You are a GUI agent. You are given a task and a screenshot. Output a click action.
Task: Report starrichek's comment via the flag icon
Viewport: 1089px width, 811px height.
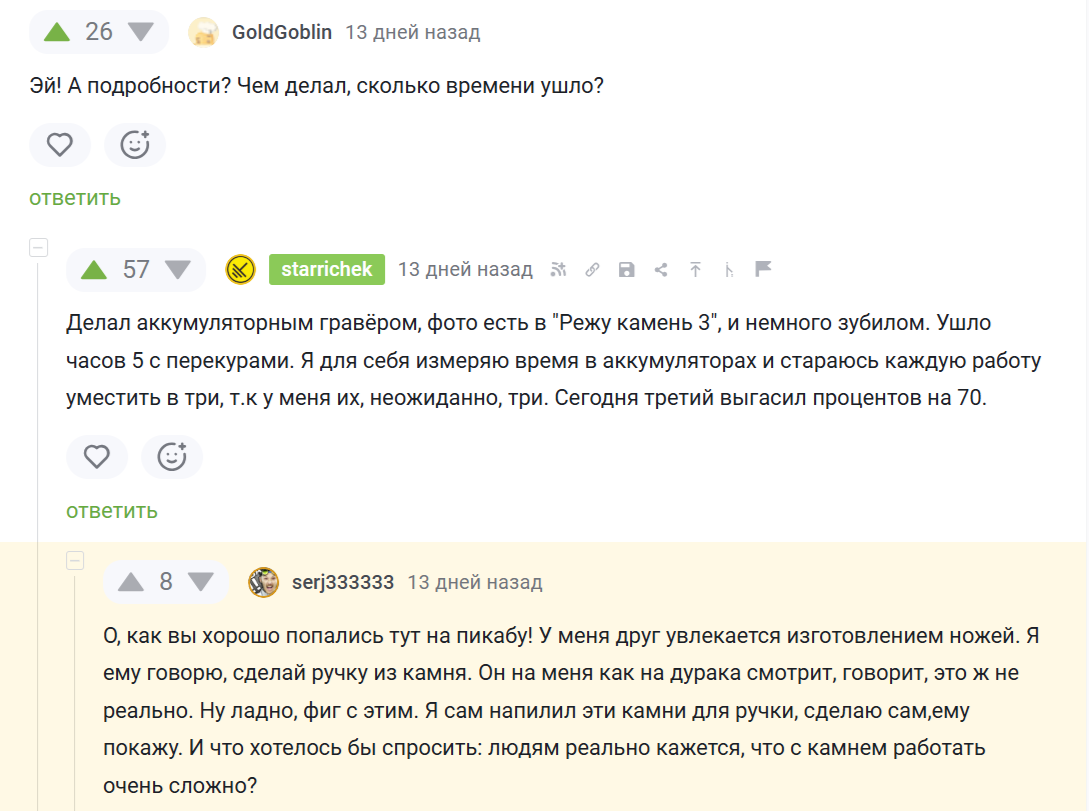click(x=763, y=269)
